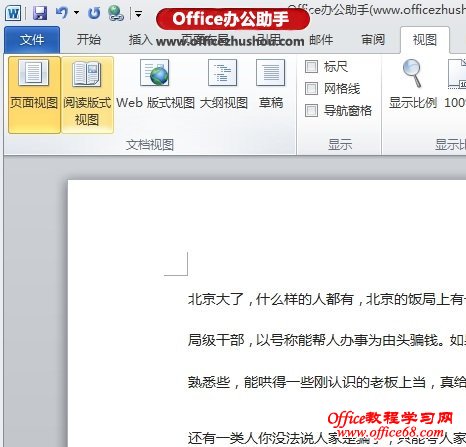Click the Word application icon in the title bar

13,13
